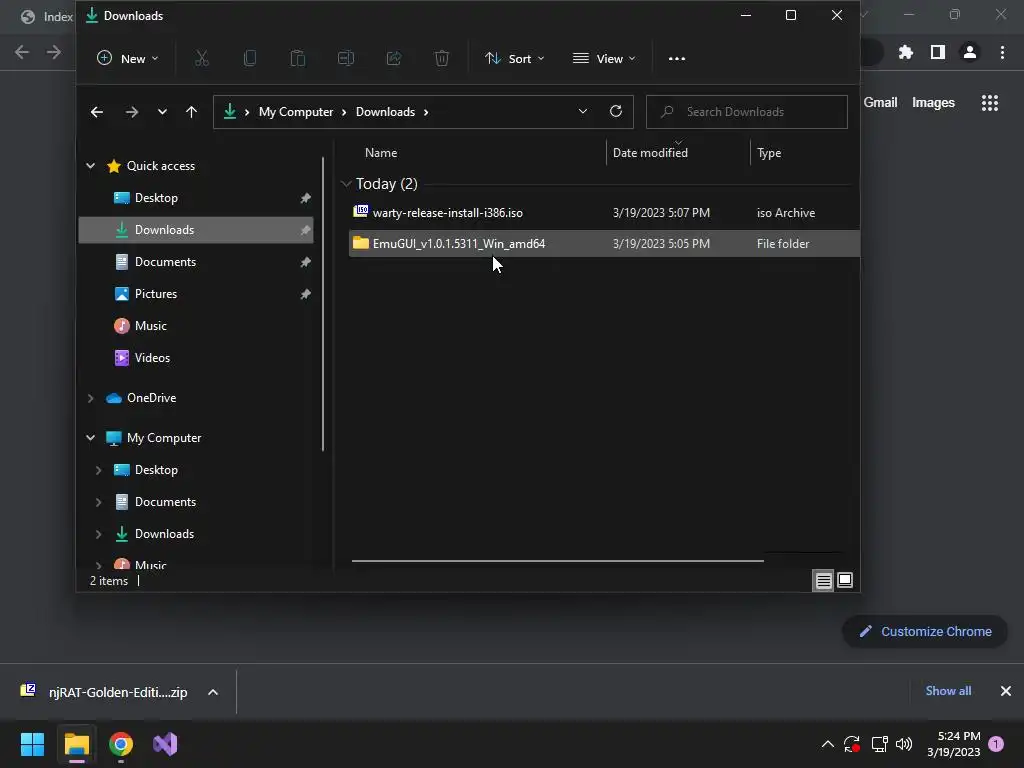Open the View dropdown menu

pyautogui.click(x=604, y=59)
